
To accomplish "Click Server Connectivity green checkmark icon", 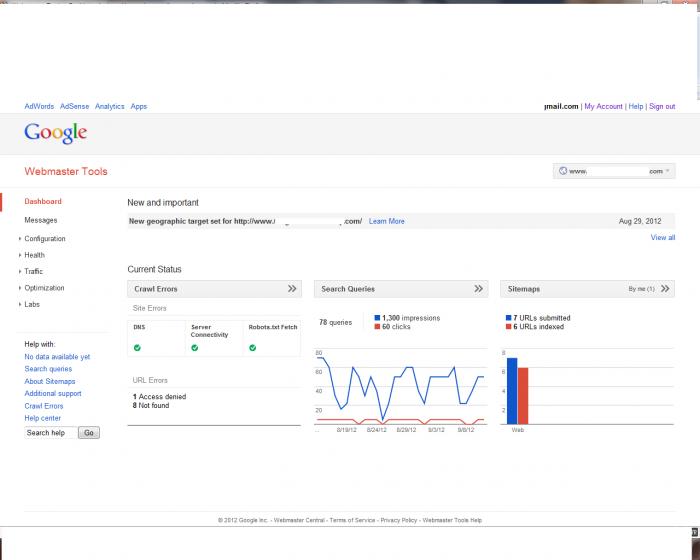I will pyautogui.click(x=195, y=348).
